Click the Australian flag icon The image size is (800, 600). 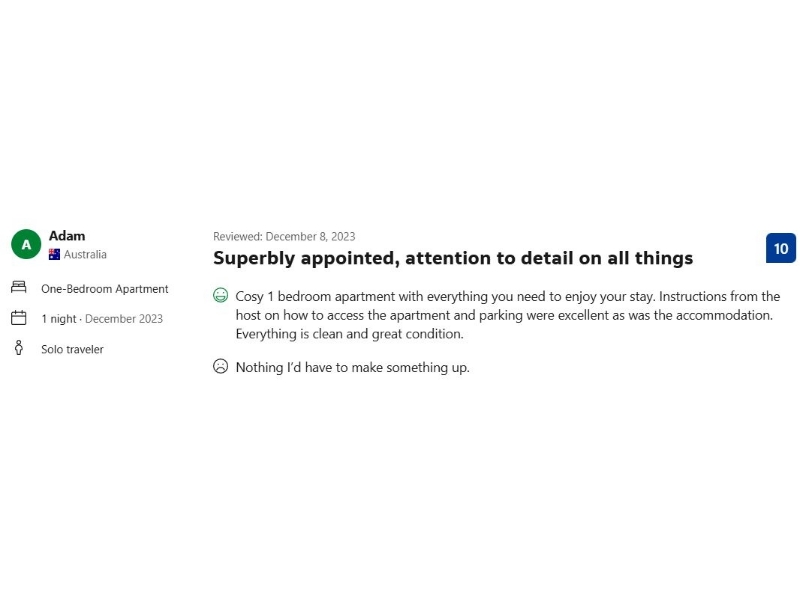tap(55, 255)
